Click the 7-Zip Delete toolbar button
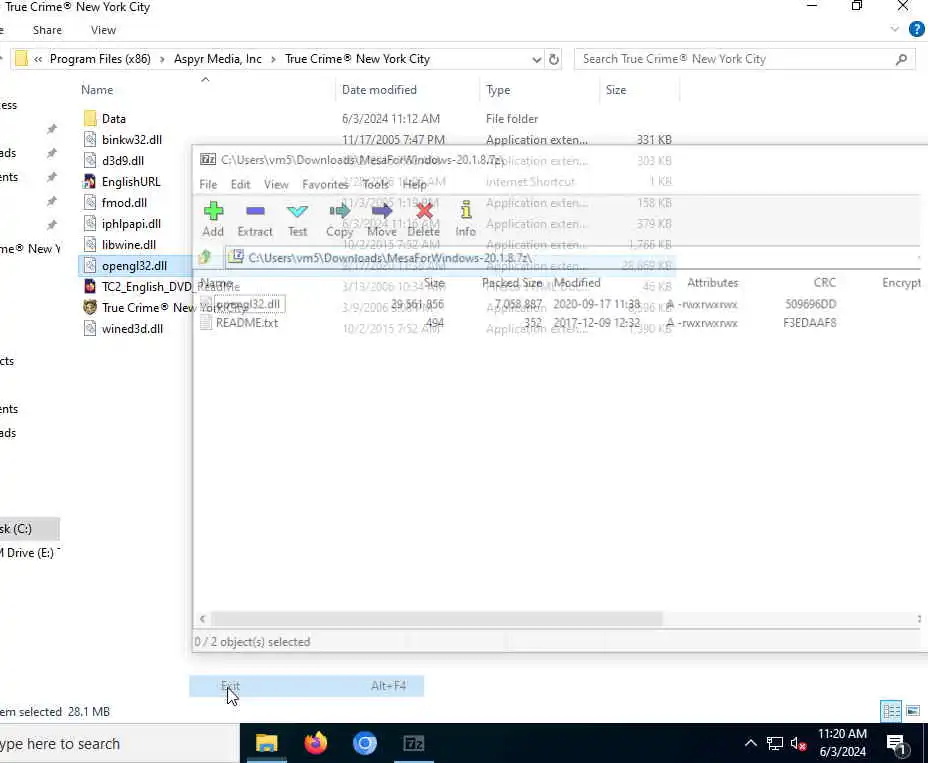 pyautogui.click(x=424, y=220)
